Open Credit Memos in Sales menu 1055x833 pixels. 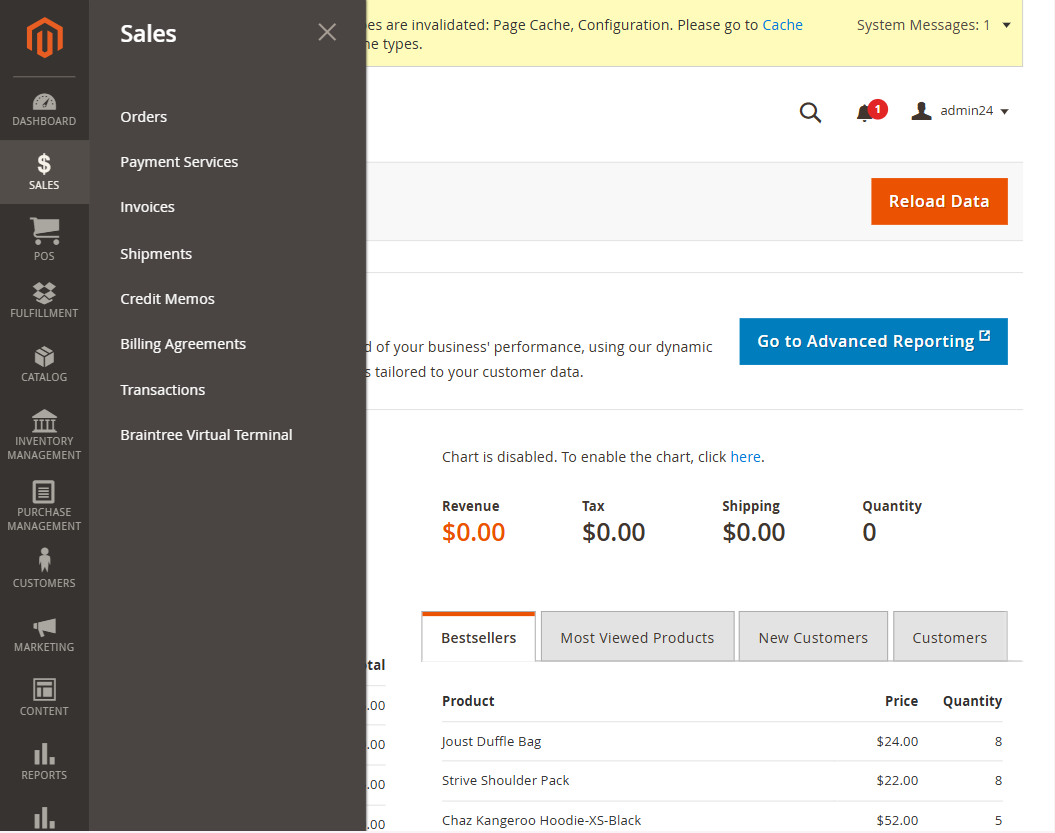[168, 299]
